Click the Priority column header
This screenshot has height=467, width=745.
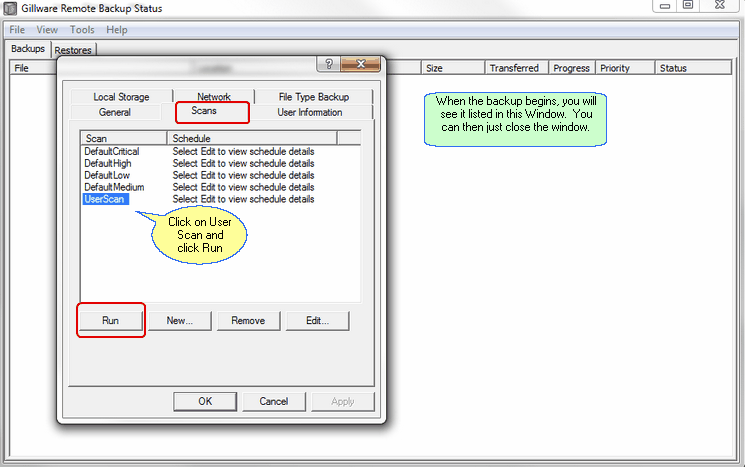coord(625,68)
